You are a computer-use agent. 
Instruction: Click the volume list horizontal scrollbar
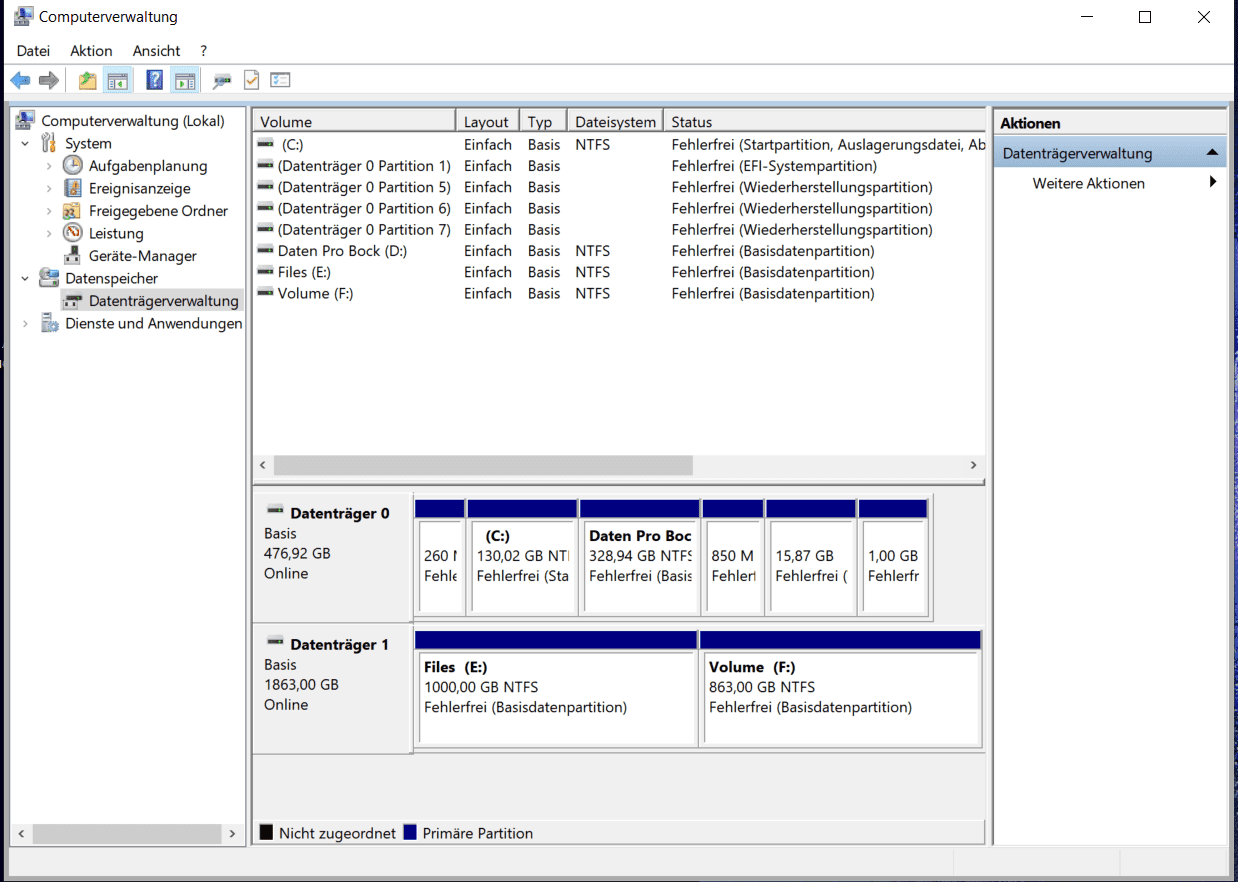pyautogui.click(x=483, y=466)
